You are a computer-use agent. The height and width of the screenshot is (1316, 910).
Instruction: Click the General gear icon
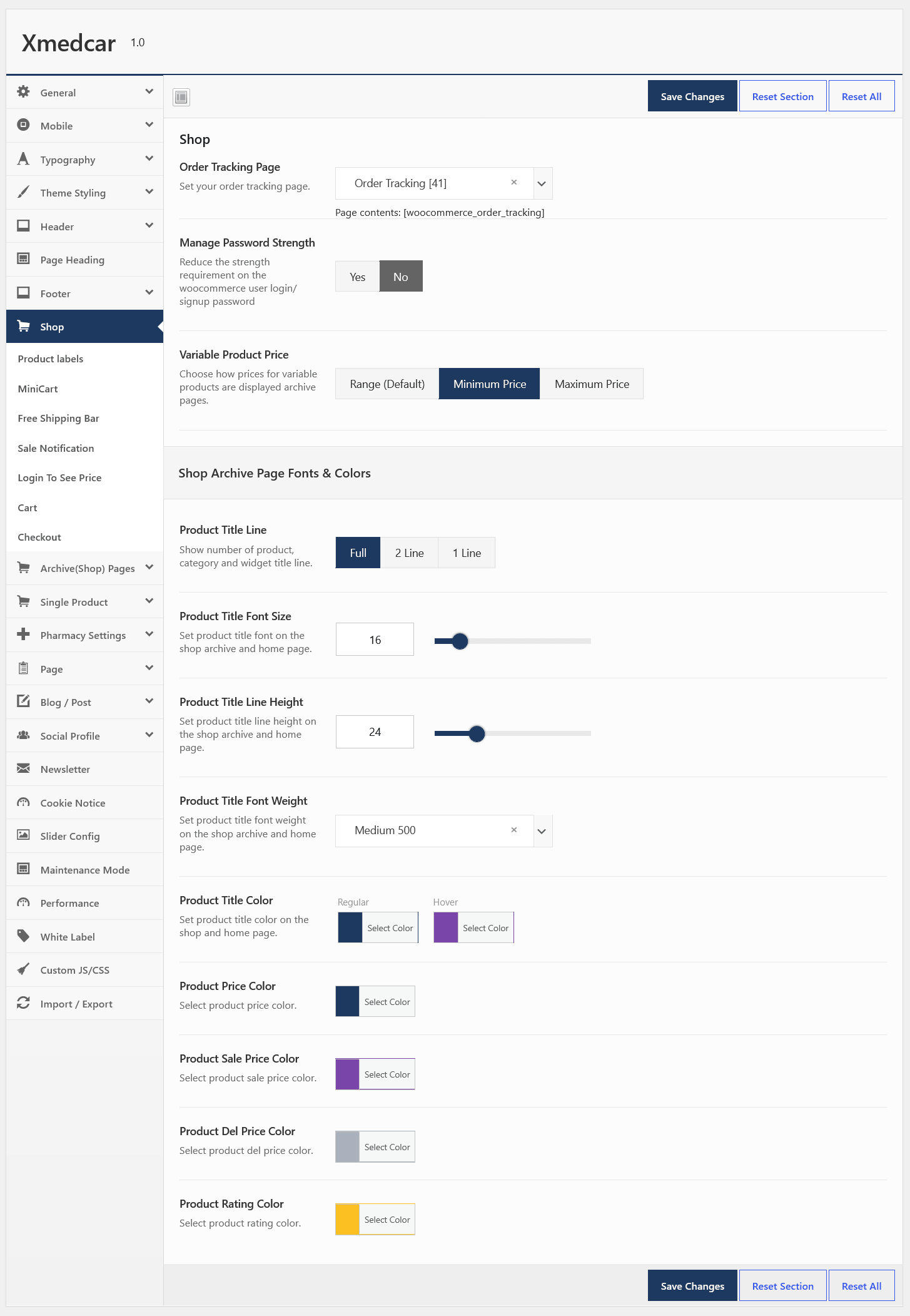[24, 92]
